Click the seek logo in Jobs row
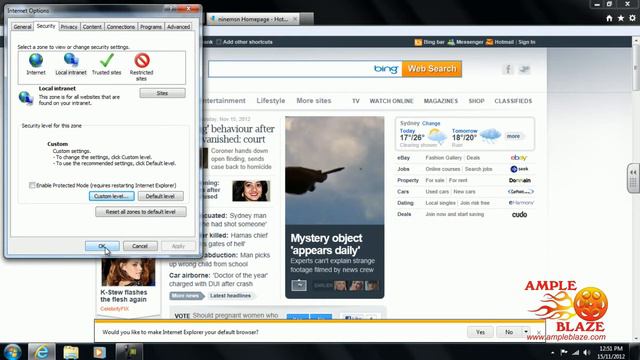 click(x=519, y=169)
